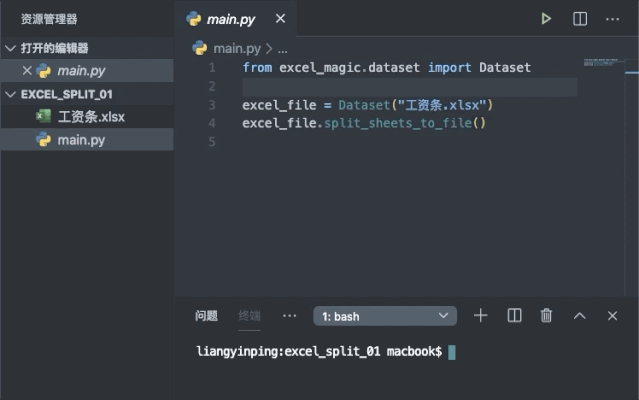The image size is (639, 400).
Task: Split the editor with the layout icon
Action: (580, 19)
